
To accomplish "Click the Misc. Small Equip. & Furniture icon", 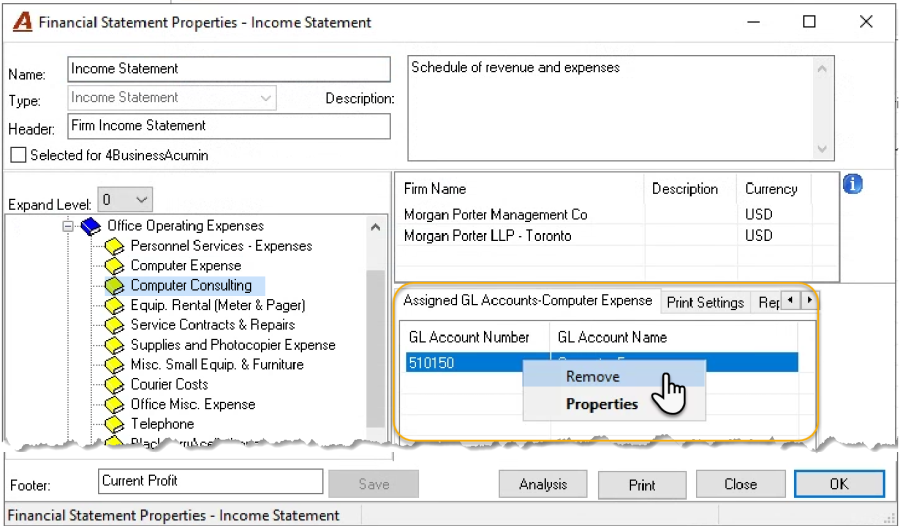I will click(x=115, y=365).
